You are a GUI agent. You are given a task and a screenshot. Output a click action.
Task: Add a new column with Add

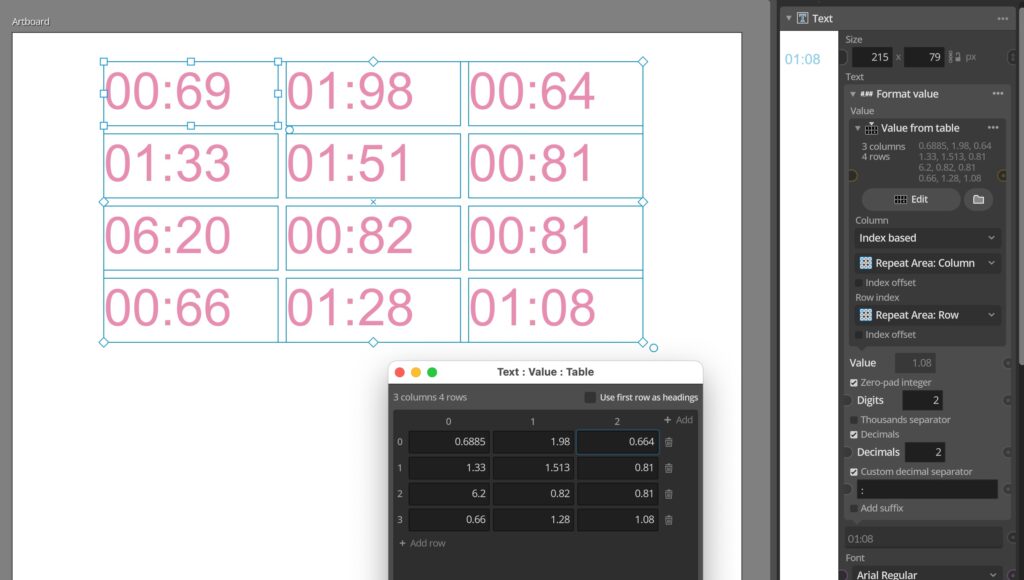tap(678, 420)
